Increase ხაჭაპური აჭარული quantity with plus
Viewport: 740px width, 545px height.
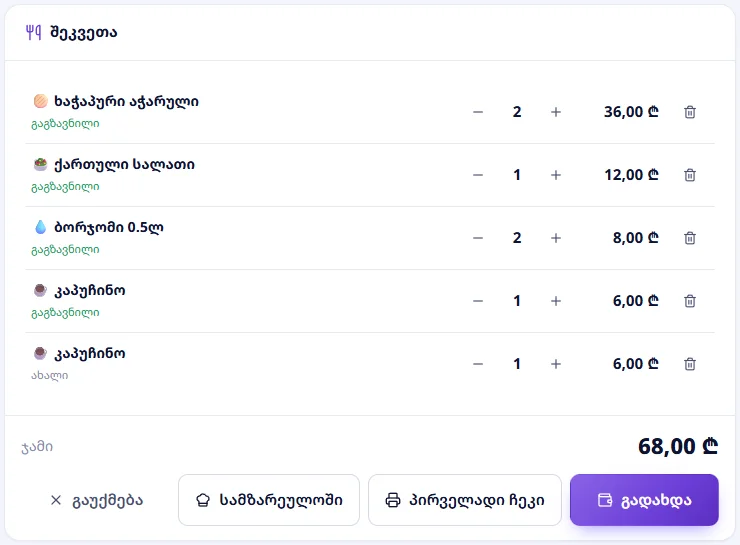(x=556, y=112)
